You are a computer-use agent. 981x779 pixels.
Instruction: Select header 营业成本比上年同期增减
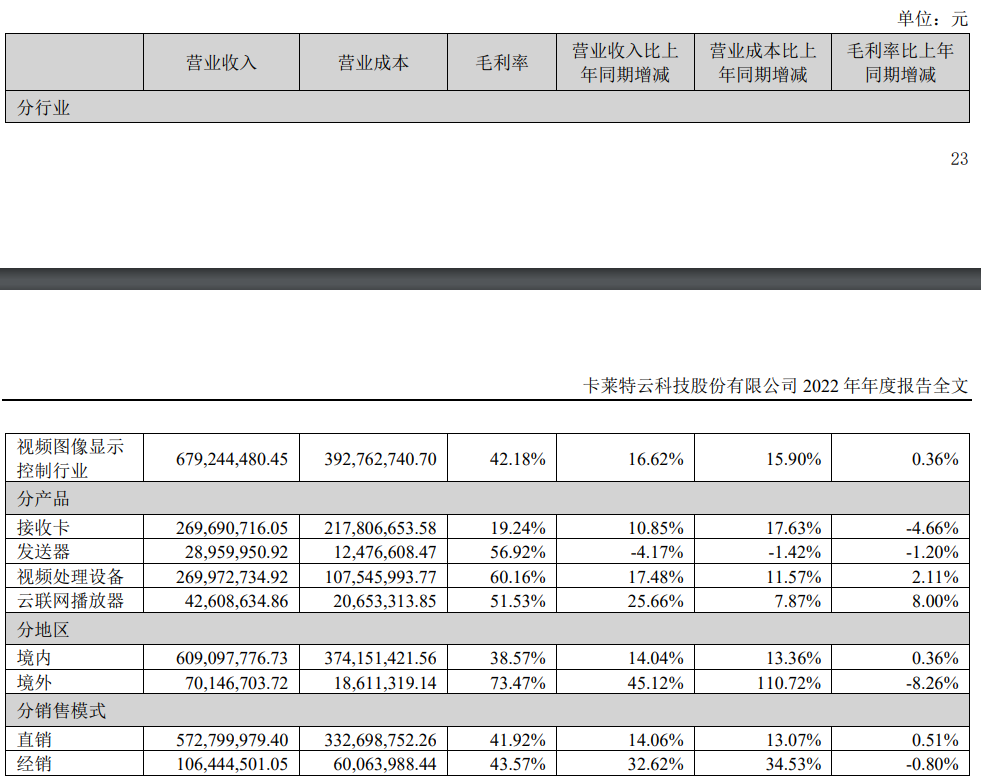coord(763,63)
